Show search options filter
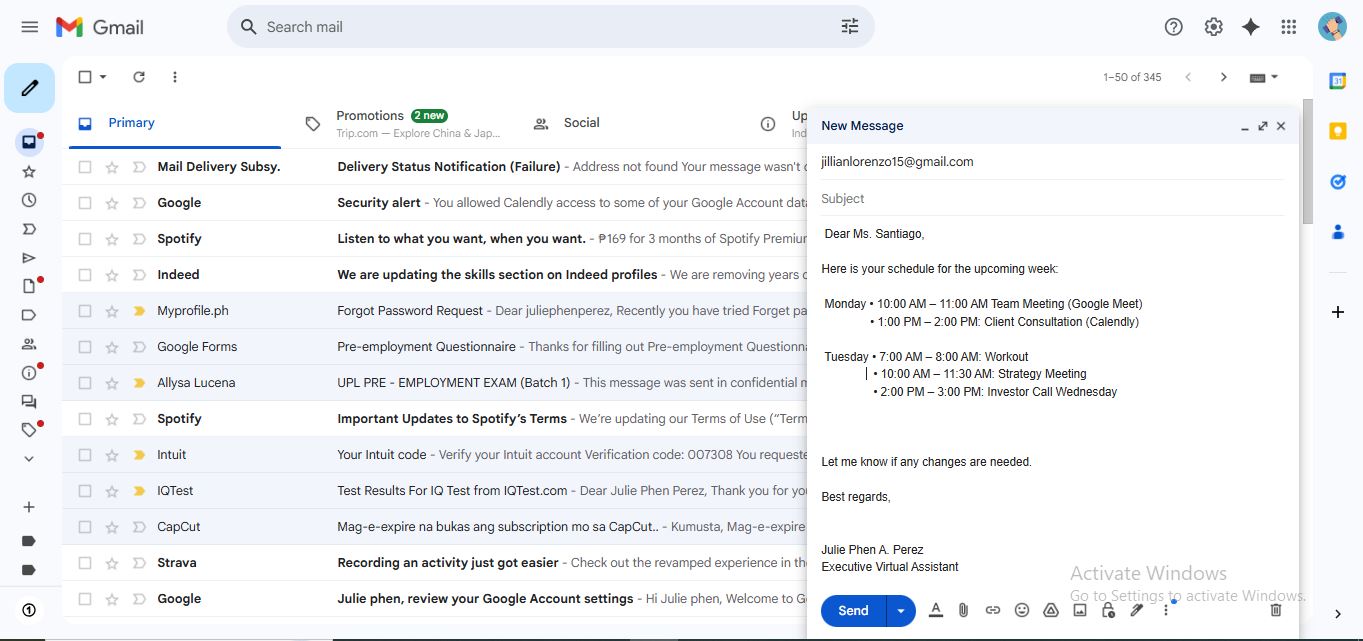The height and width of the screenshot is (641, 1363). tap(850, 27)
